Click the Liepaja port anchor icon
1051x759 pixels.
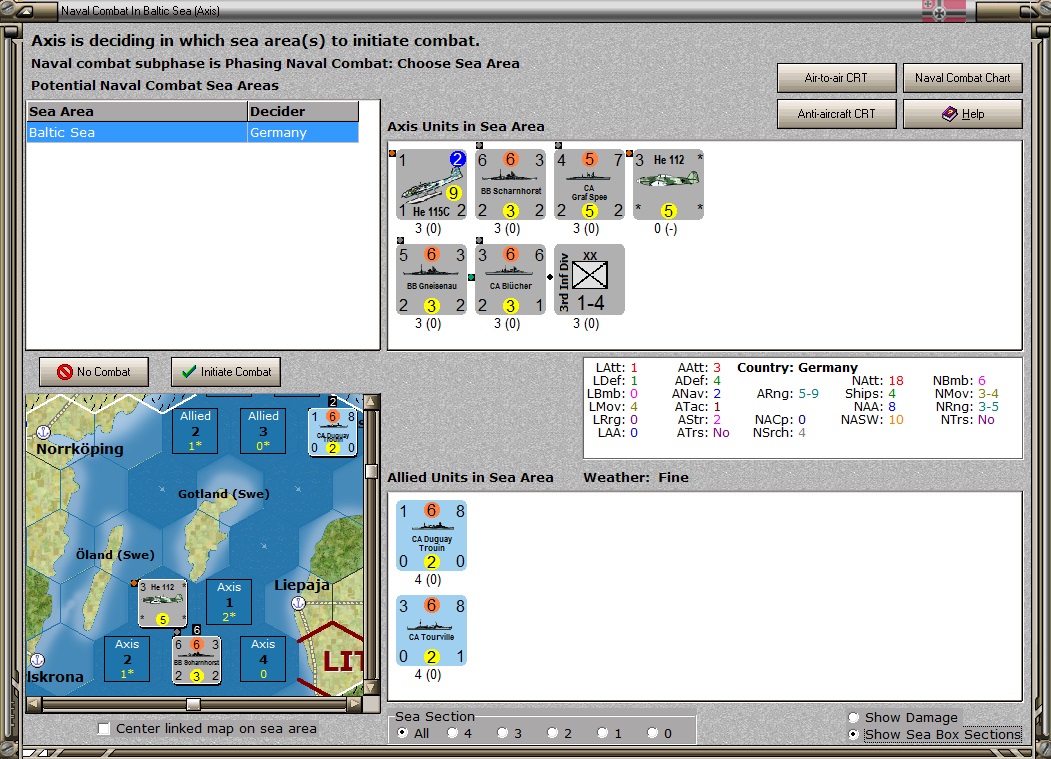point(298,603)
